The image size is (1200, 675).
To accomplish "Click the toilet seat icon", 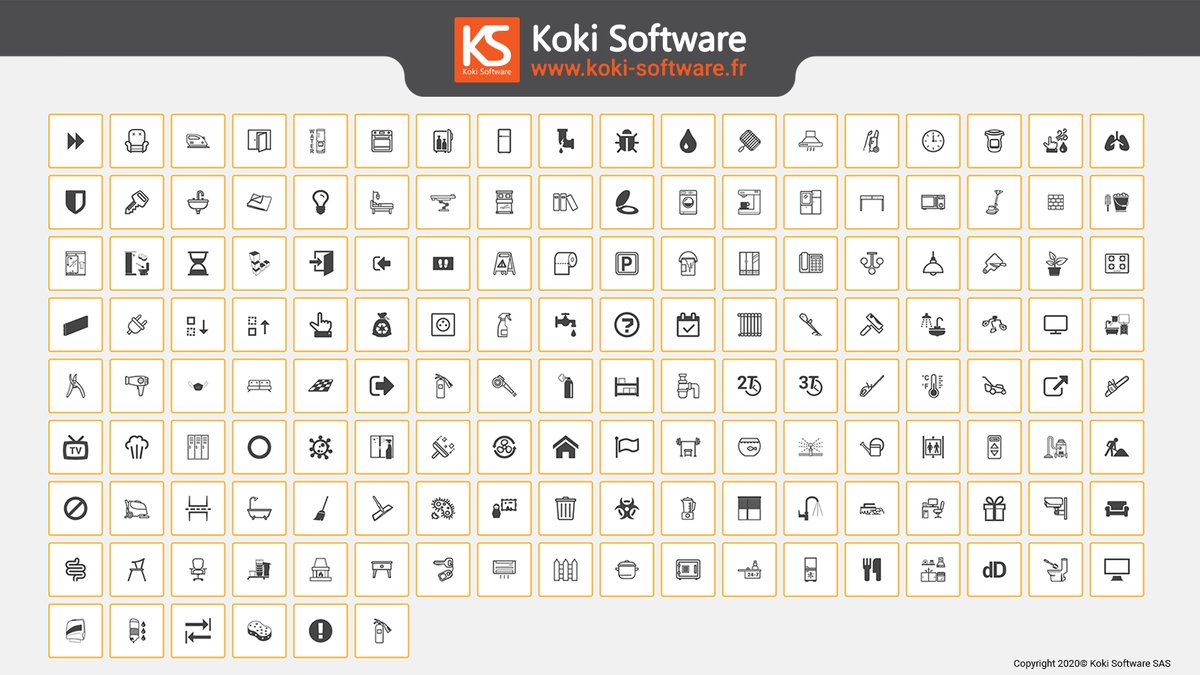I will 627,202.
